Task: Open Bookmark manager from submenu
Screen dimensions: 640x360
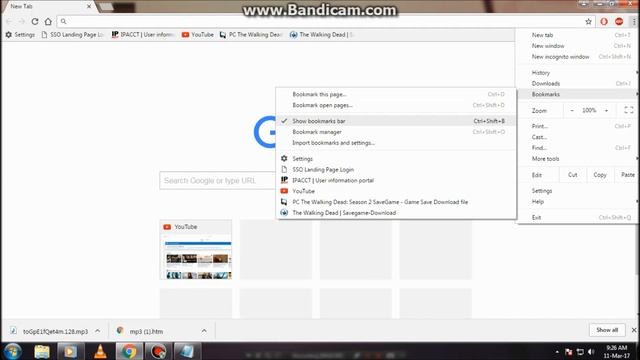Action: pyautogui.click(x=396, y=132)
